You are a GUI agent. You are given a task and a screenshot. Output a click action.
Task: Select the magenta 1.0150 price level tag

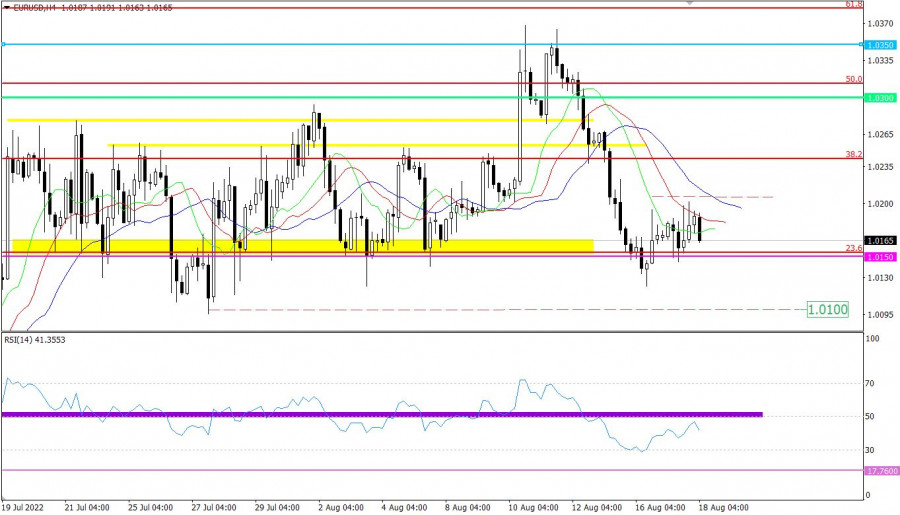pyautogui.click(x=880, y=257)
